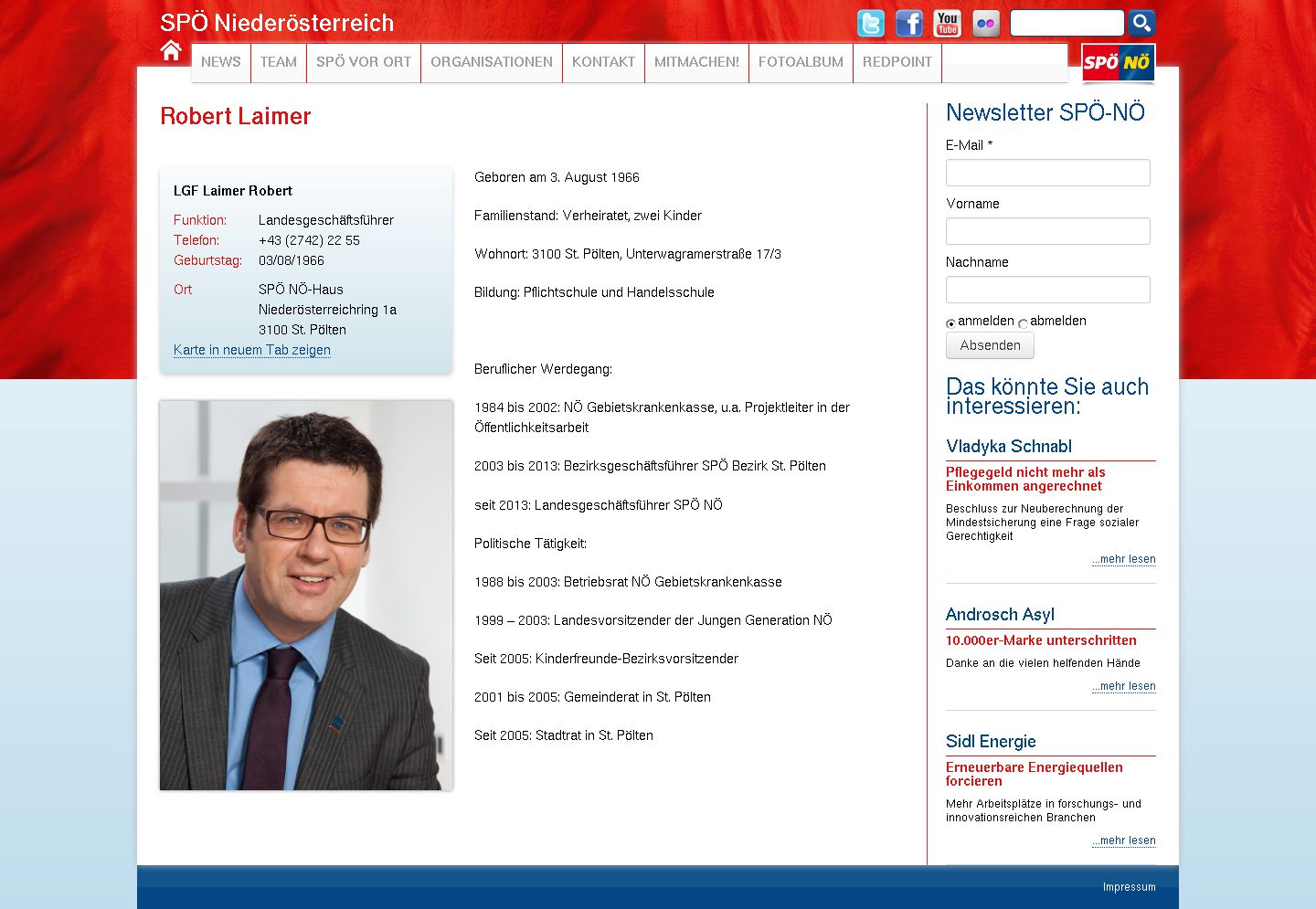Click 'Newsletter SPÖ-NÖ' heading

click(x=1045, y=112)
